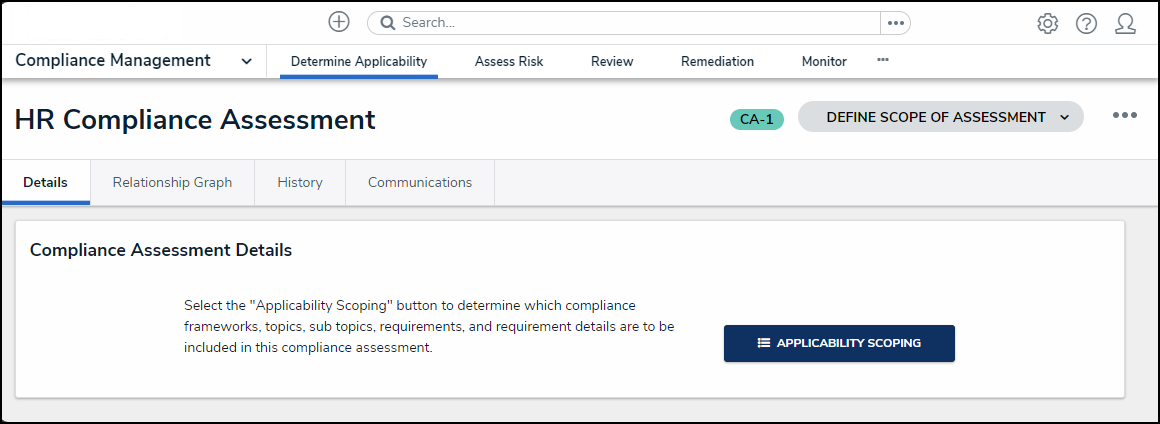Switch to the Communications tab
The image size is (1160, 424).
click(420, 182)
